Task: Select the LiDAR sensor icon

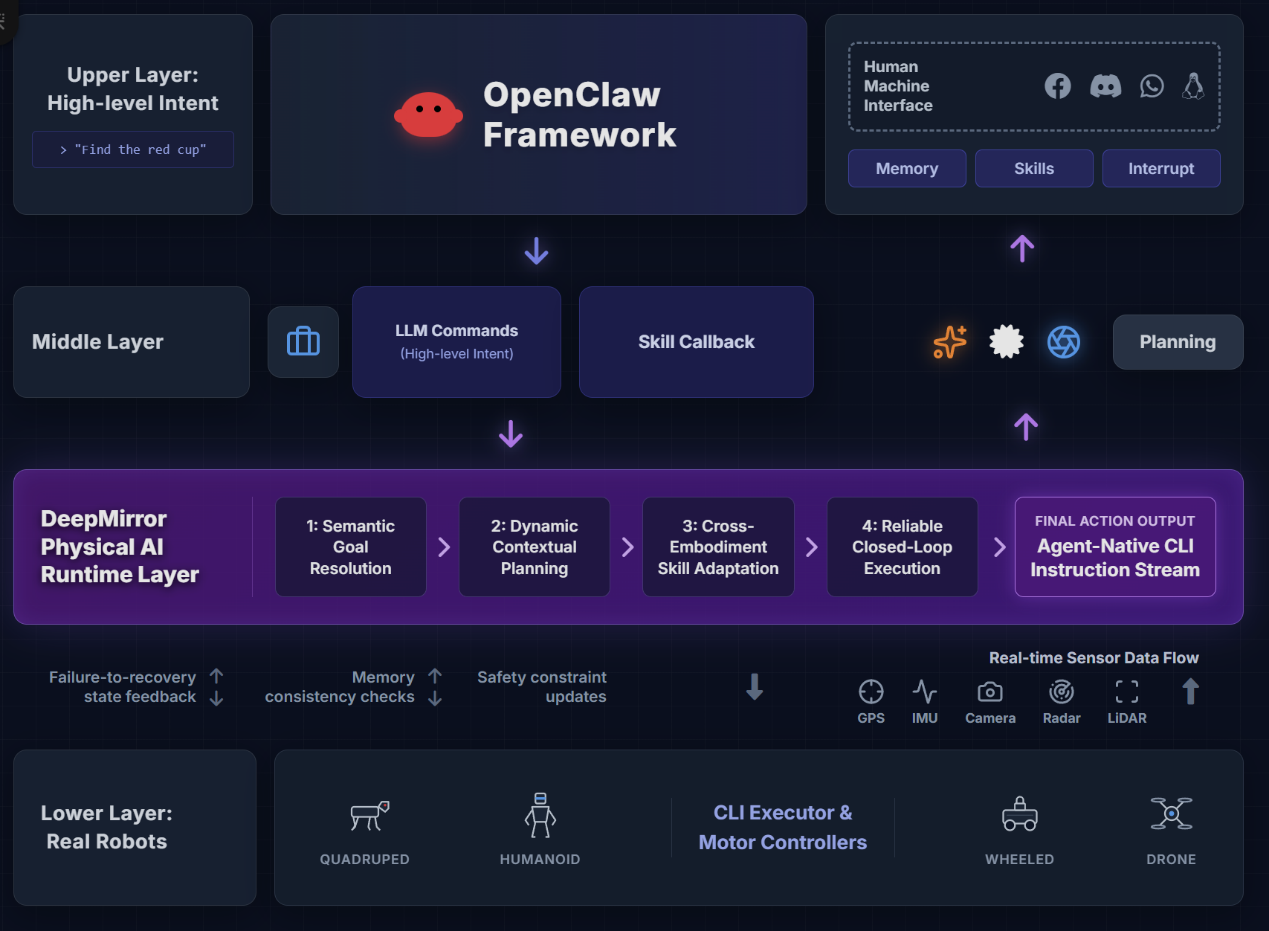Action: pos(1127,692)
